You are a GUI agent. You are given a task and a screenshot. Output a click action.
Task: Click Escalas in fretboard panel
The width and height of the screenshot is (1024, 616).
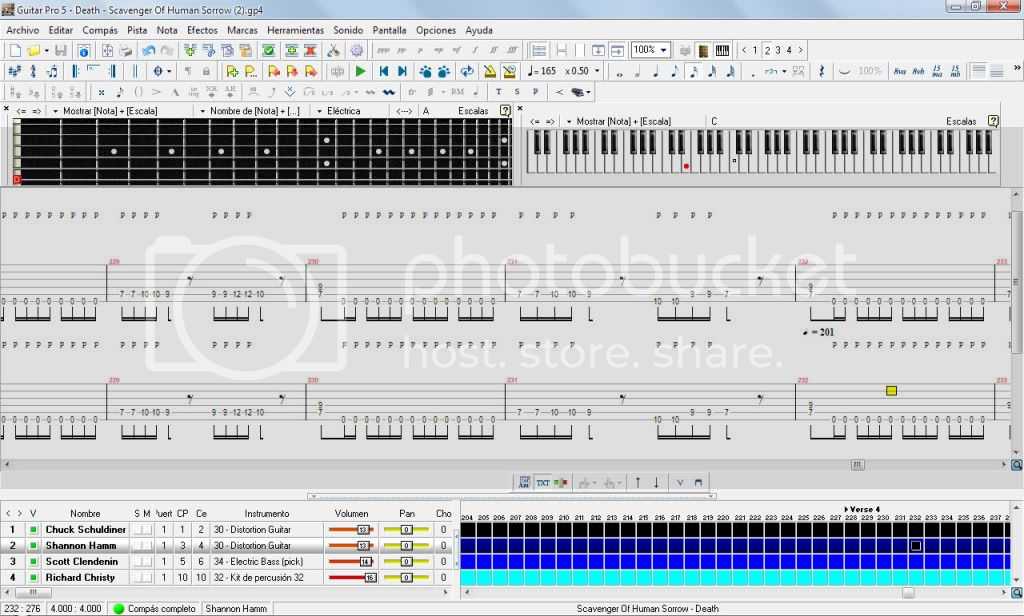pyautogui.click(x=473, y=111)
